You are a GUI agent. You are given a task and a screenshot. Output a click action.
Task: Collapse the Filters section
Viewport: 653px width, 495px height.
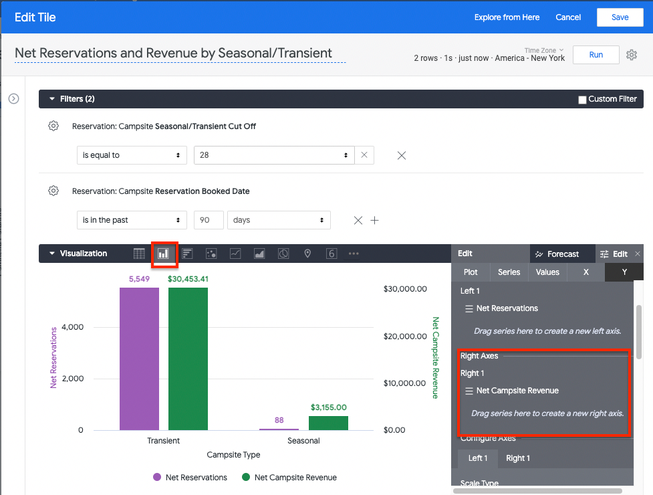pyautogui.click(x=52, y=99)
